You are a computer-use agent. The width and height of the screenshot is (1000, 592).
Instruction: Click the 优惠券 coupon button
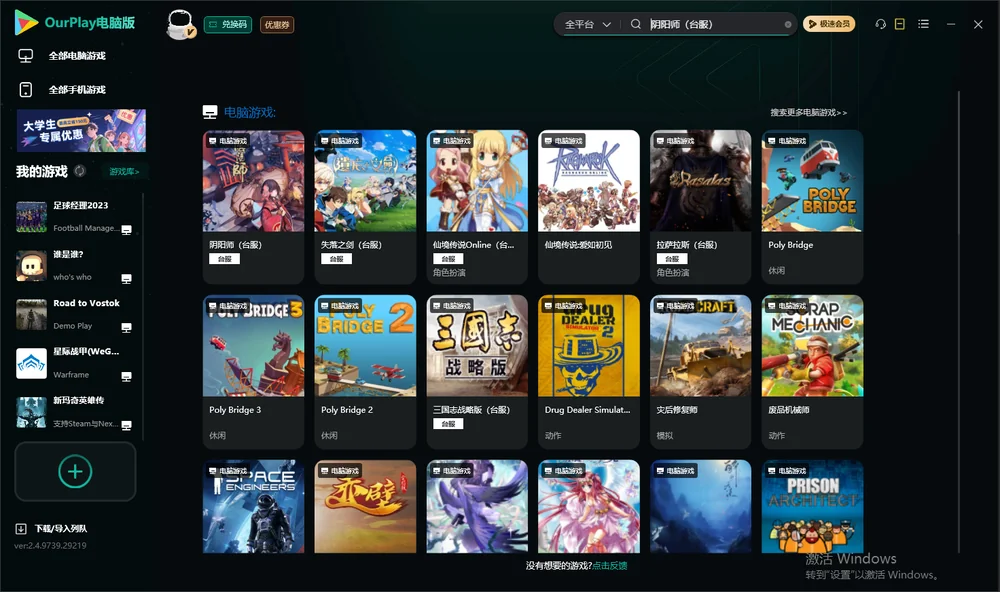tap(277, 24)
